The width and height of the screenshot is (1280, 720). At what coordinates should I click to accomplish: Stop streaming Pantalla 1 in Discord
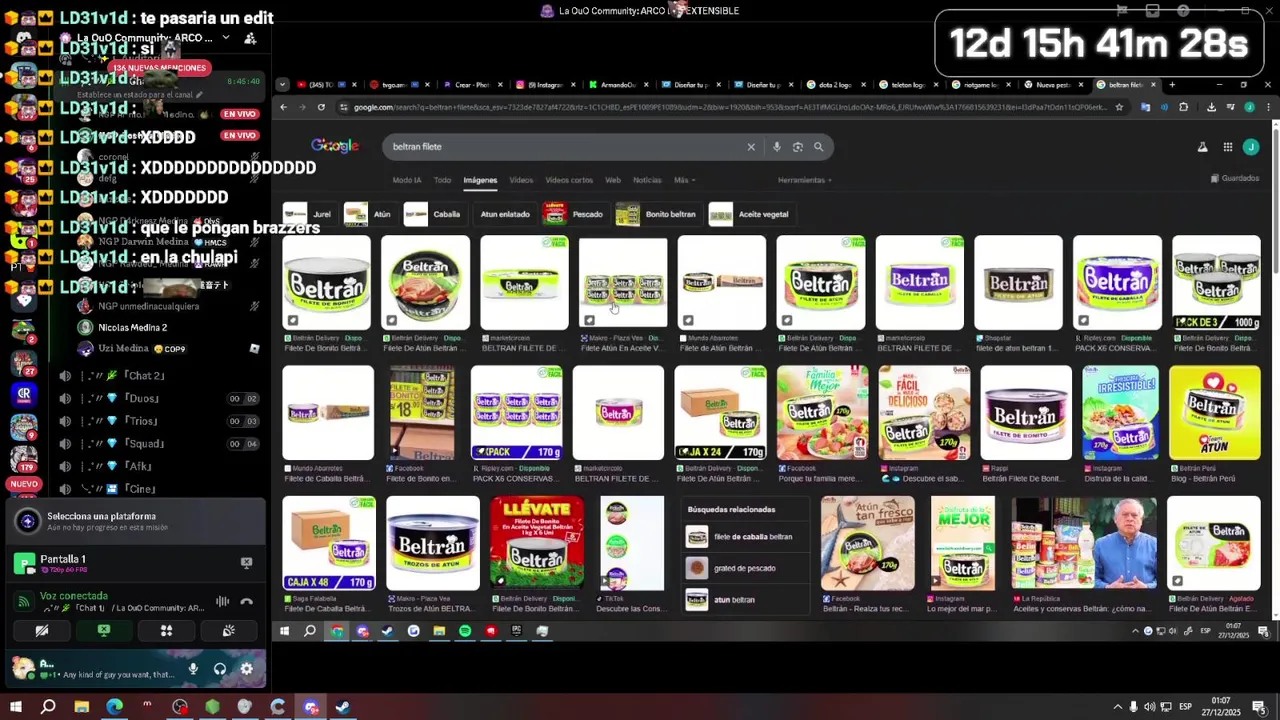(246, 563)
